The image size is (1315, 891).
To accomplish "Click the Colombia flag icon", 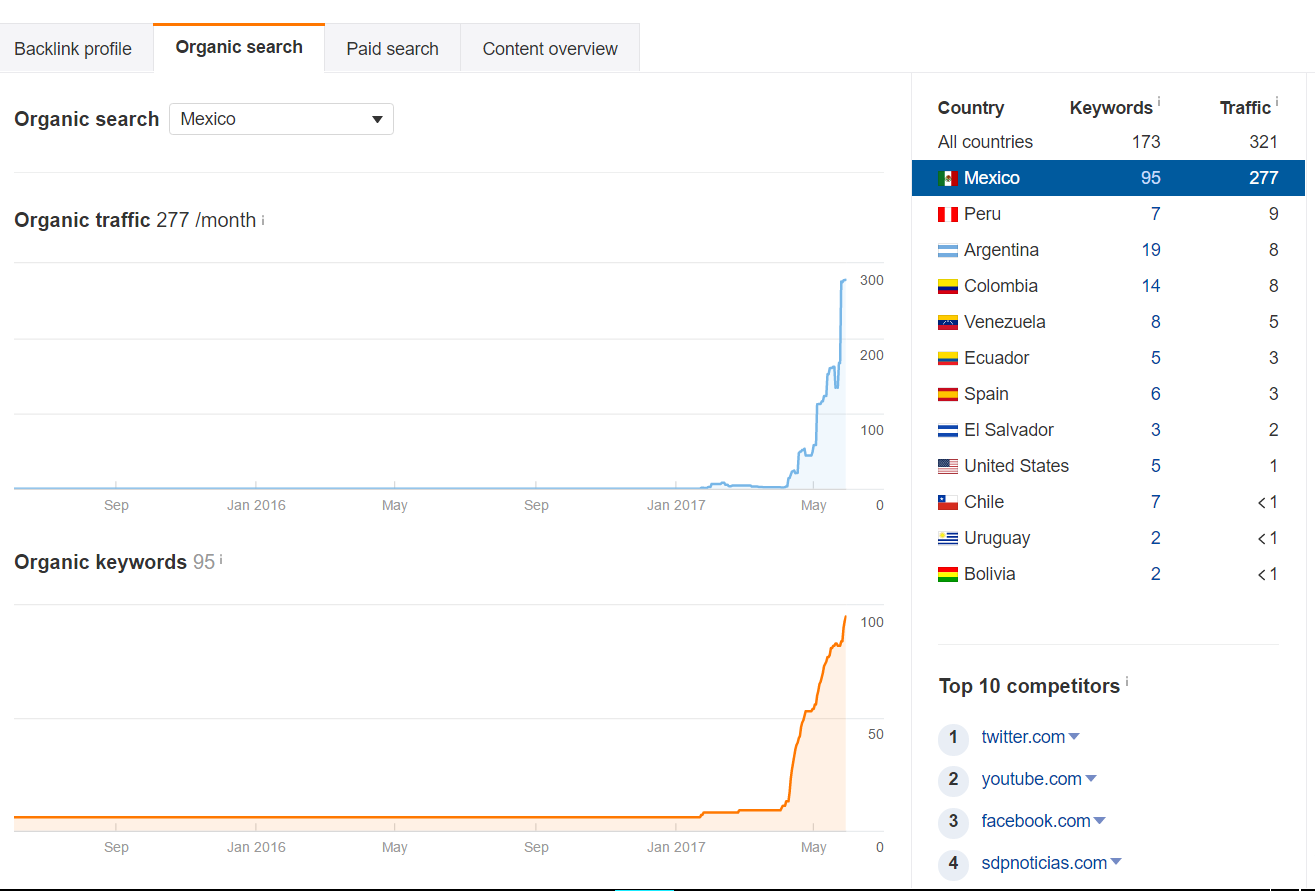I will (x=948, y=286).
